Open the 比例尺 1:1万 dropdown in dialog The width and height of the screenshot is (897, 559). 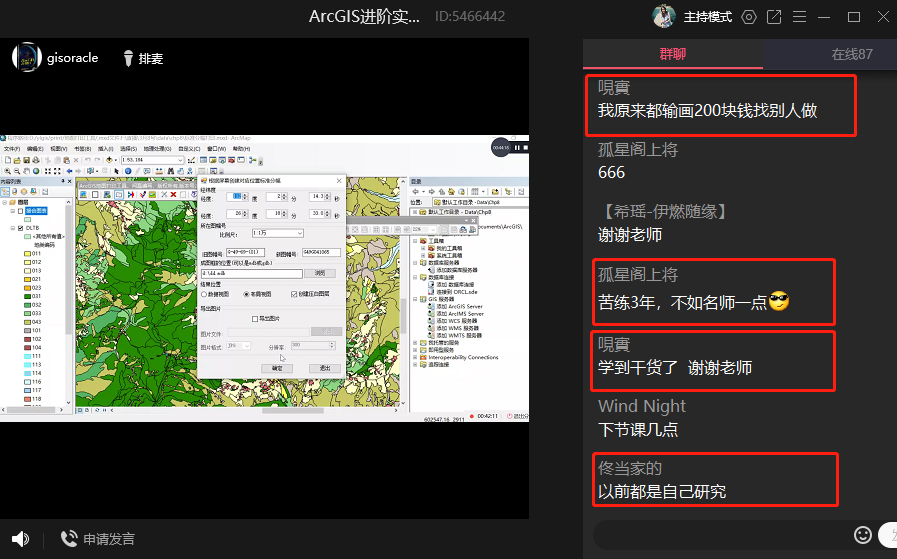(277, 233)
